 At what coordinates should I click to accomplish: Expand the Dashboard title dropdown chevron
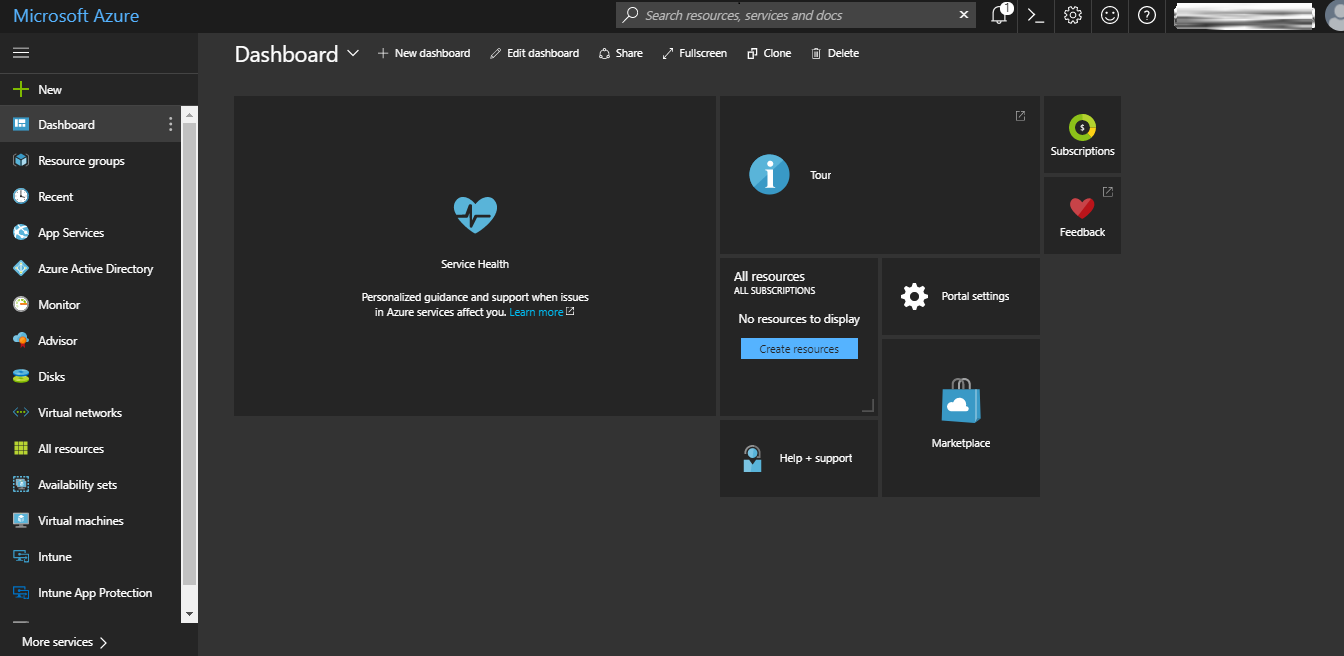[353, 54]
